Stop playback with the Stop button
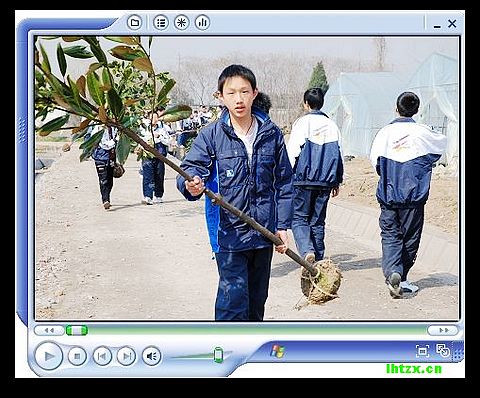480x398 pixels. (x=77, y=356)
